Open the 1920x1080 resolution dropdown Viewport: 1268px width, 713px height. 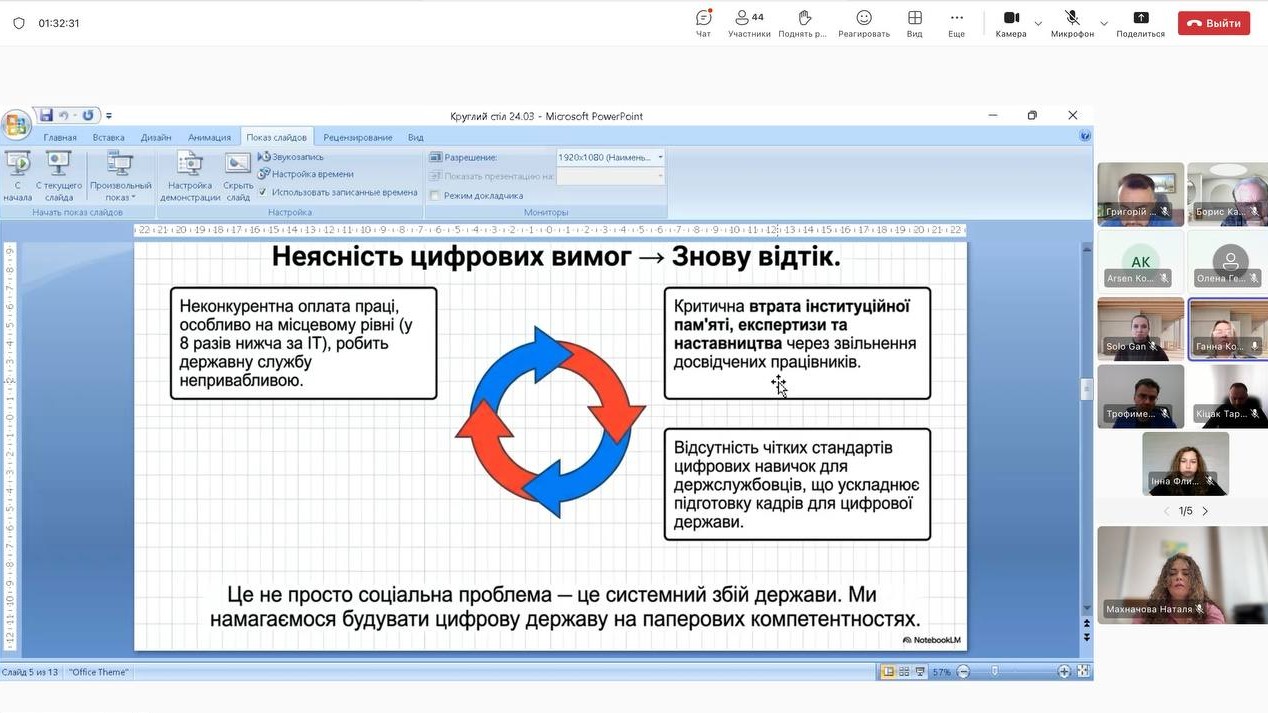[x=610, y=158]
